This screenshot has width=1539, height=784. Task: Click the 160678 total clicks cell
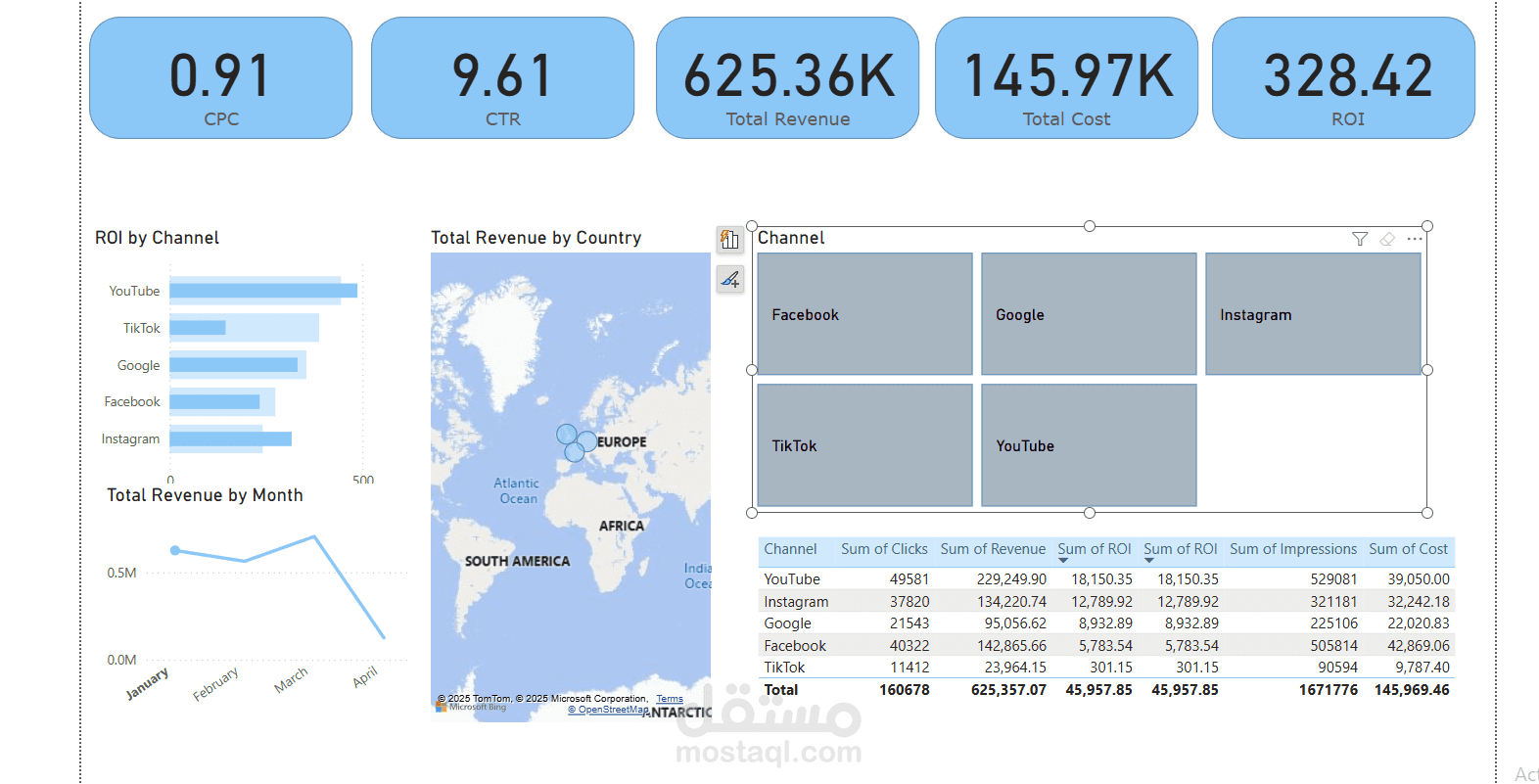click(x=905, y=690)
